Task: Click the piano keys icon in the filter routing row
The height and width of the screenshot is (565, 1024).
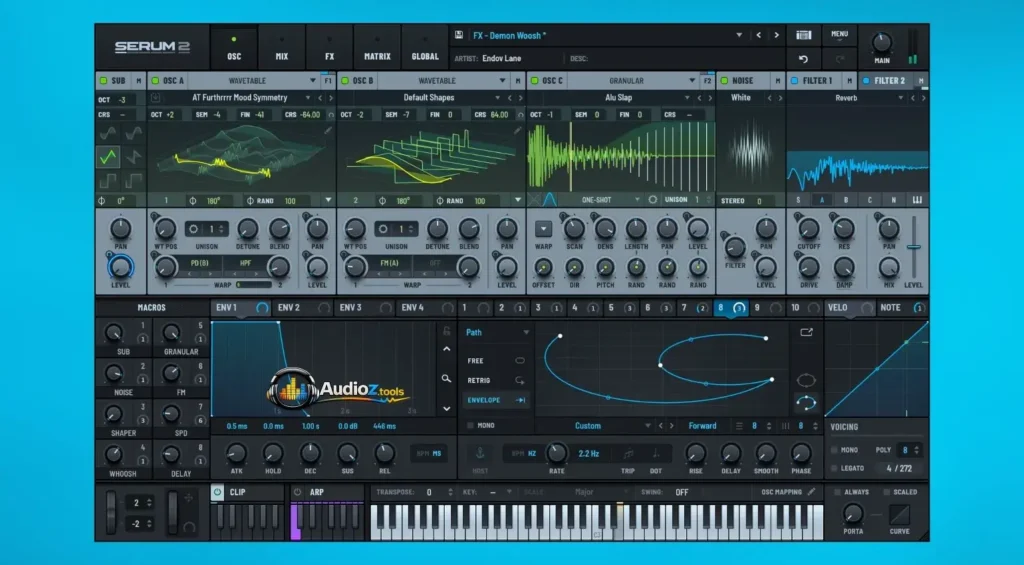Action: coord(917,200)
